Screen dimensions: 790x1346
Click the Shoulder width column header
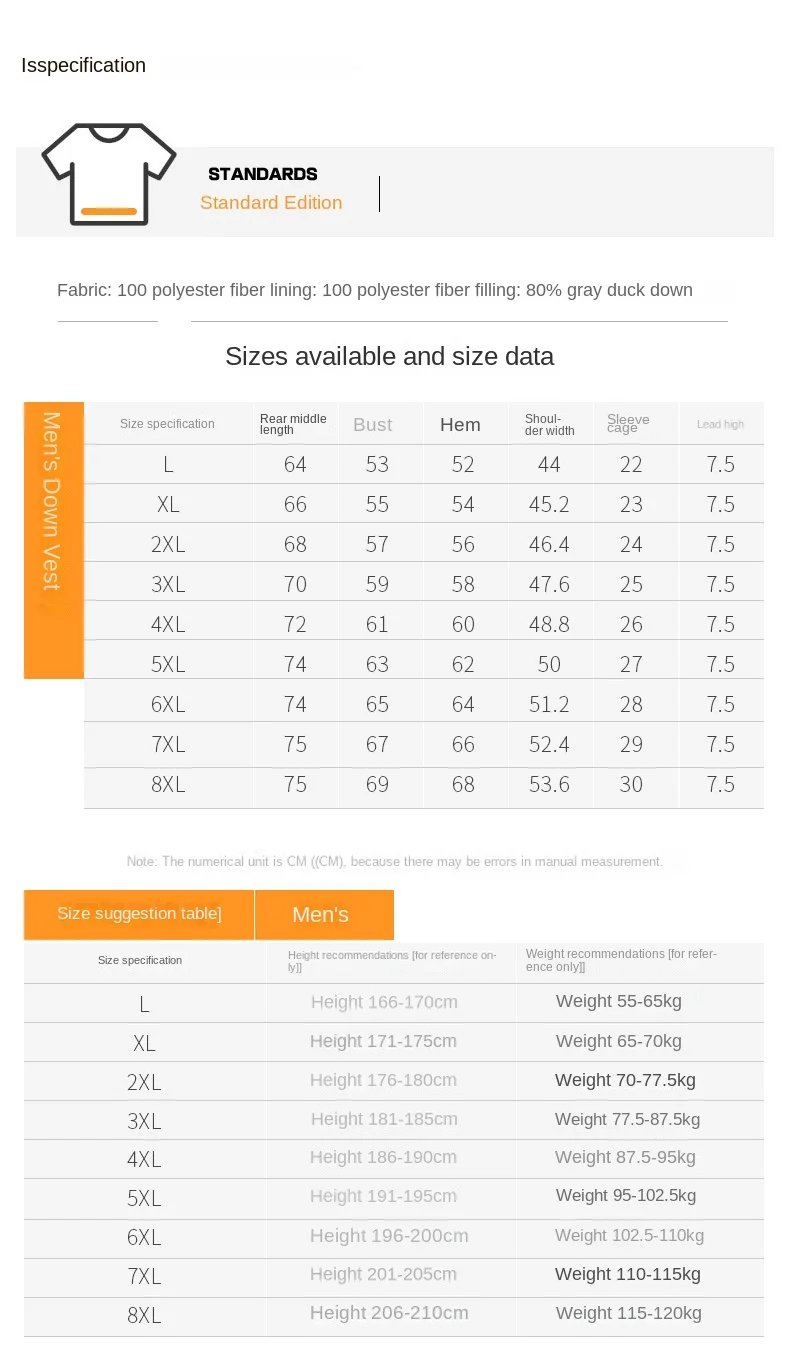pos(550,424)
